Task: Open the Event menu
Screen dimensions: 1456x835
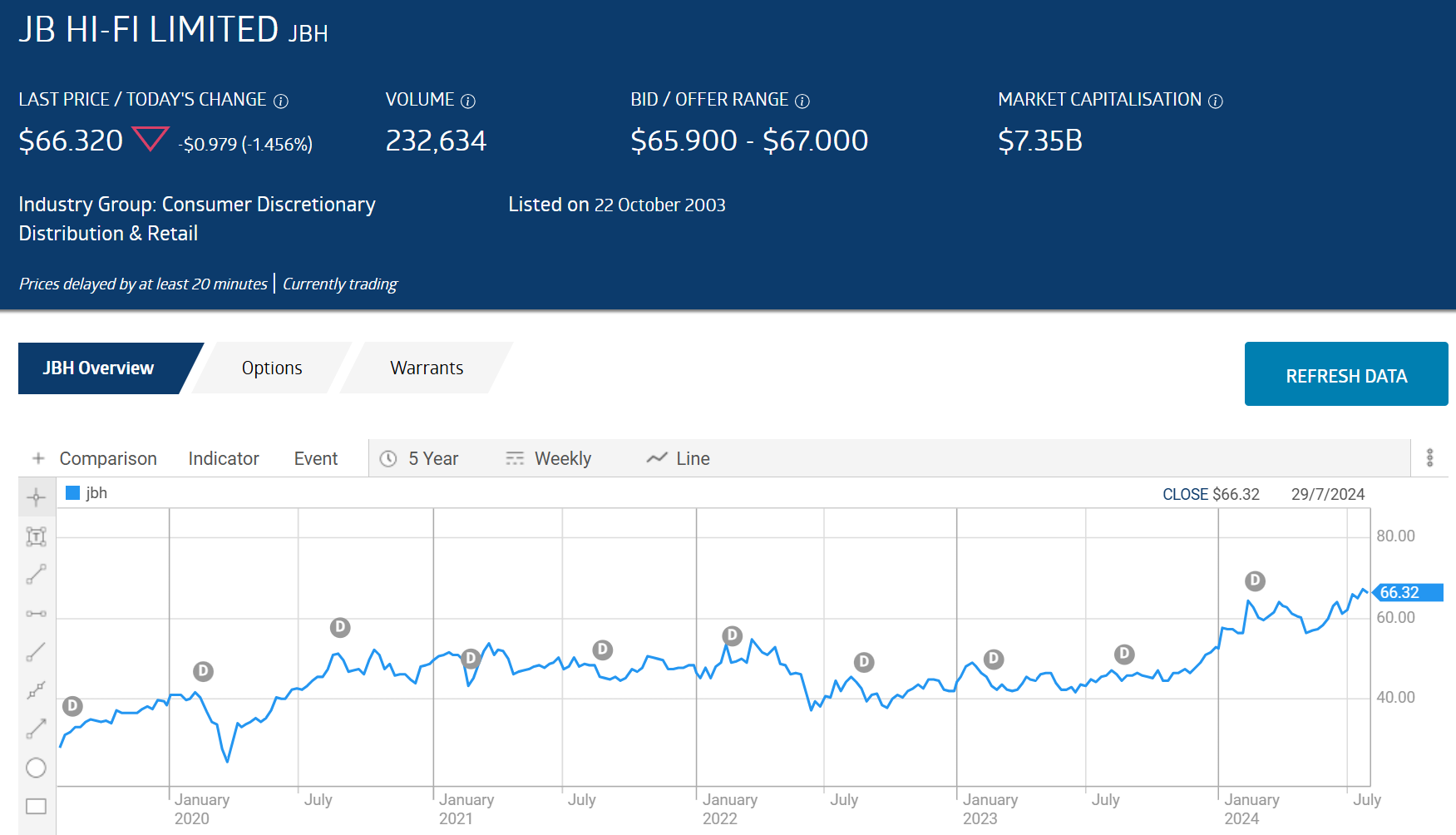Action: click(x=316, y=458)
